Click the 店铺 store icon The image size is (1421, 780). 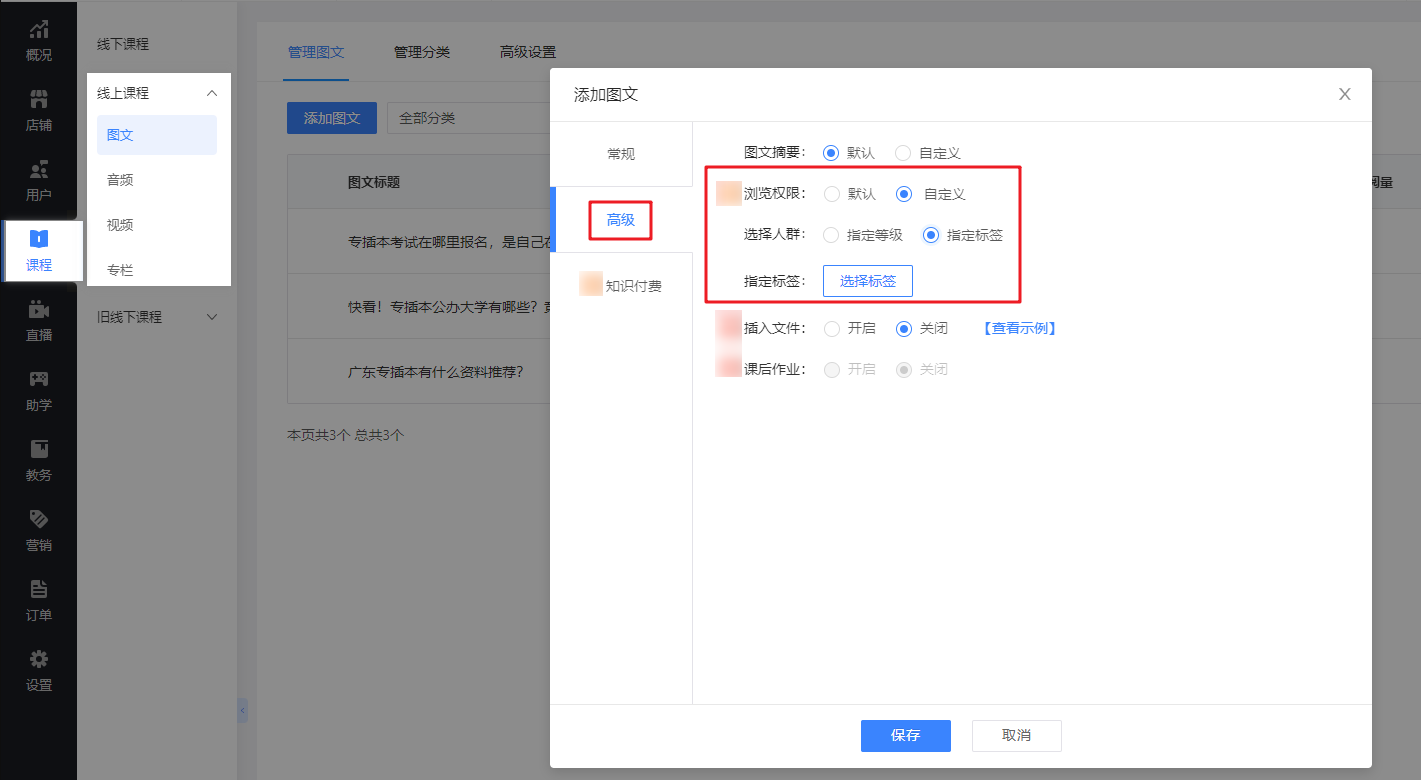click(38, 100)
